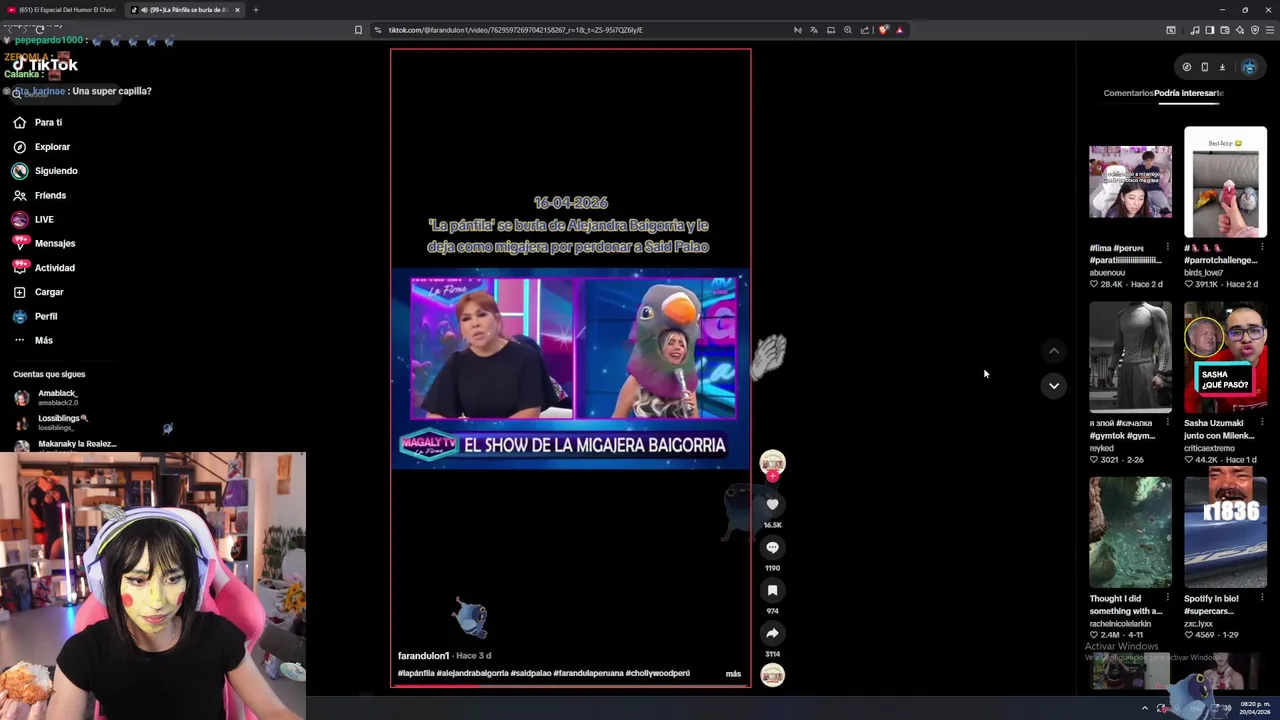
Task: Click the coin icon in top-right pill
Action: click(1186, 67)
